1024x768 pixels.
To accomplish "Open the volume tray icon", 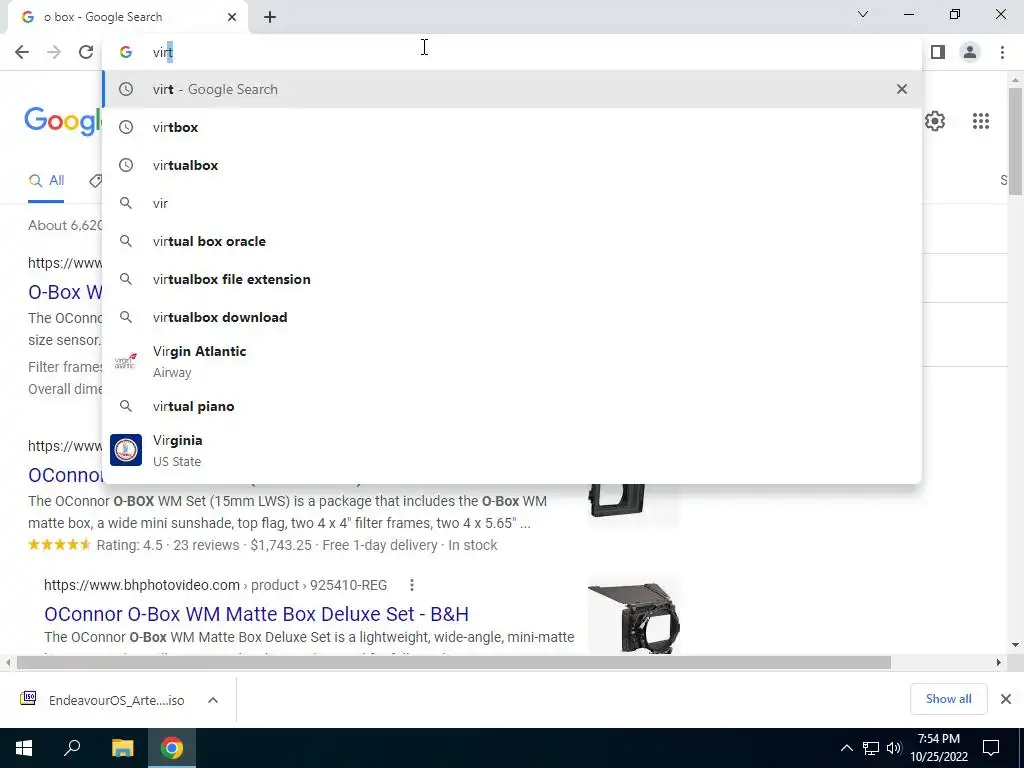I will 894,748.
